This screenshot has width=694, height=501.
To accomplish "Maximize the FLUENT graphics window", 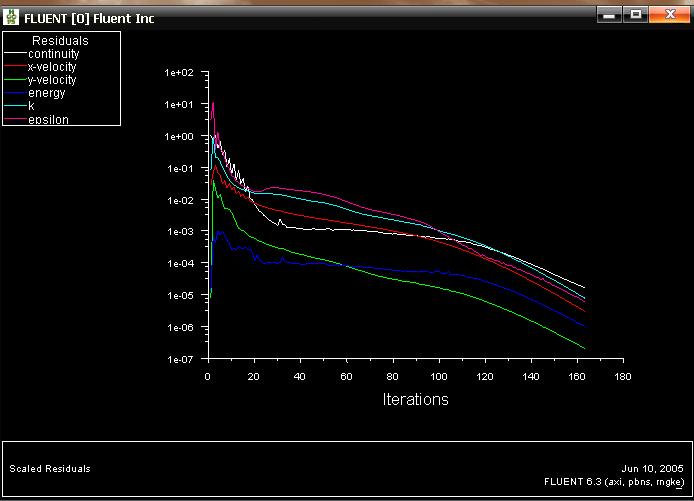I will (636, 15).
